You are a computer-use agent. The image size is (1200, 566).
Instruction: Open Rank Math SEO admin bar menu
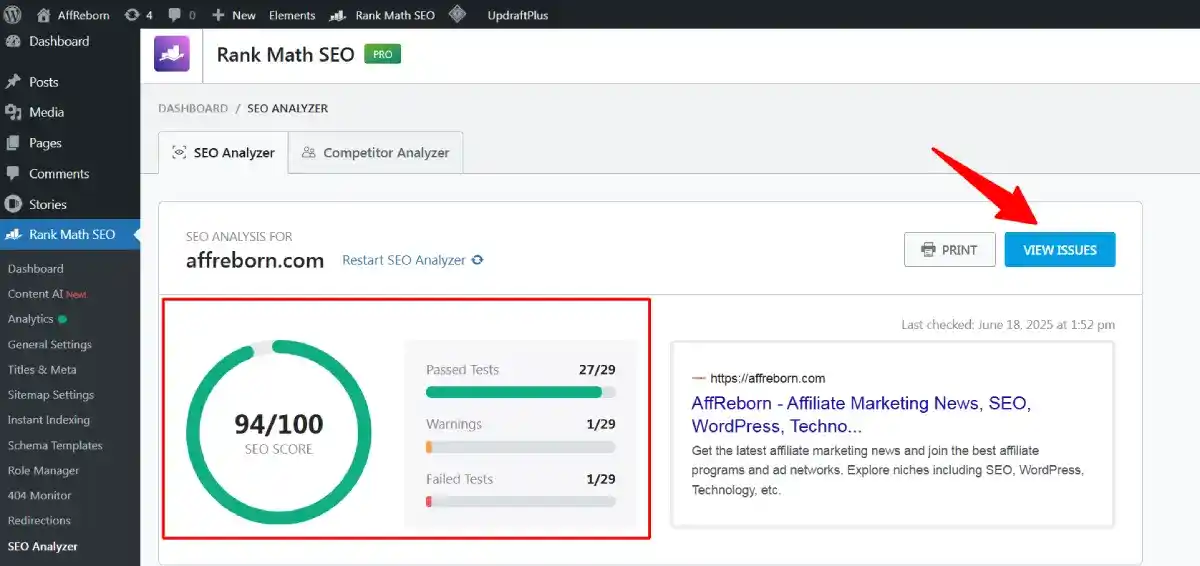coord(382,15)
